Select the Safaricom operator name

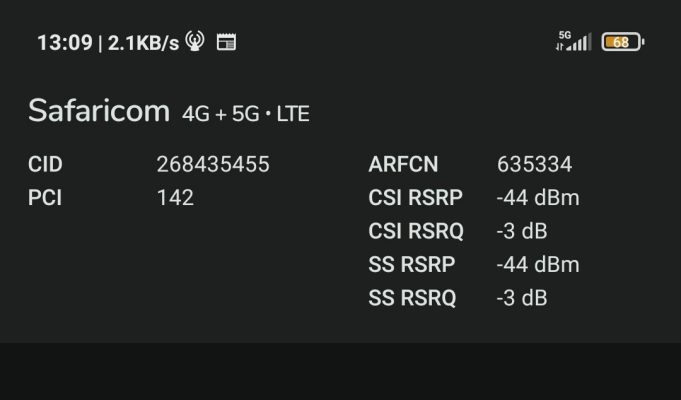coord(99,111)
